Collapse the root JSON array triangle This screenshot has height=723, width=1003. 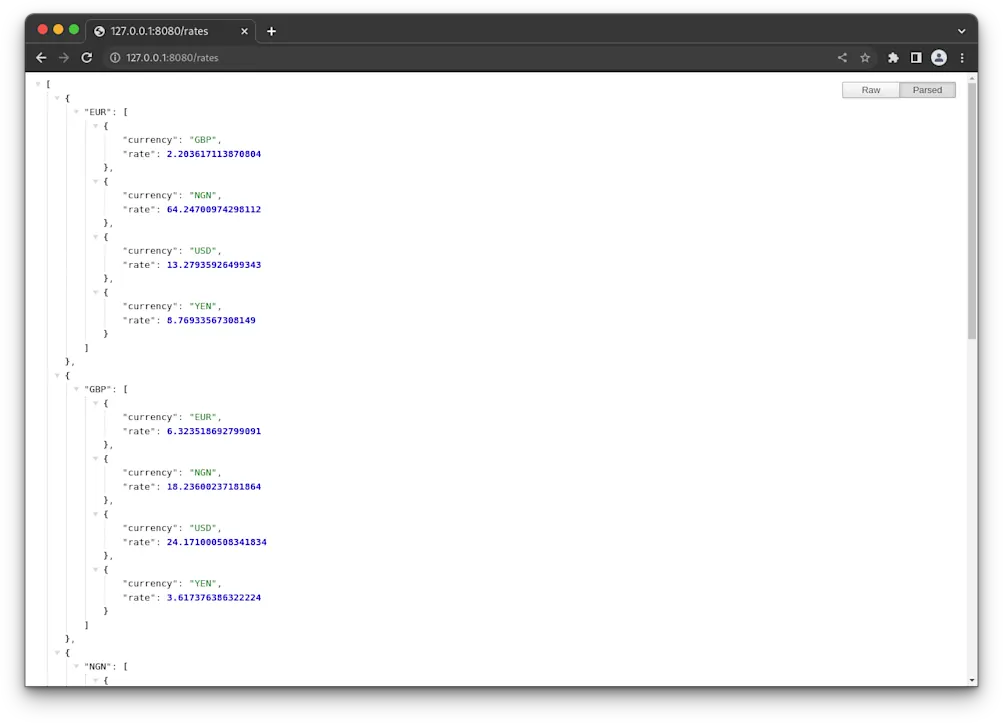[x=38, y=84]
